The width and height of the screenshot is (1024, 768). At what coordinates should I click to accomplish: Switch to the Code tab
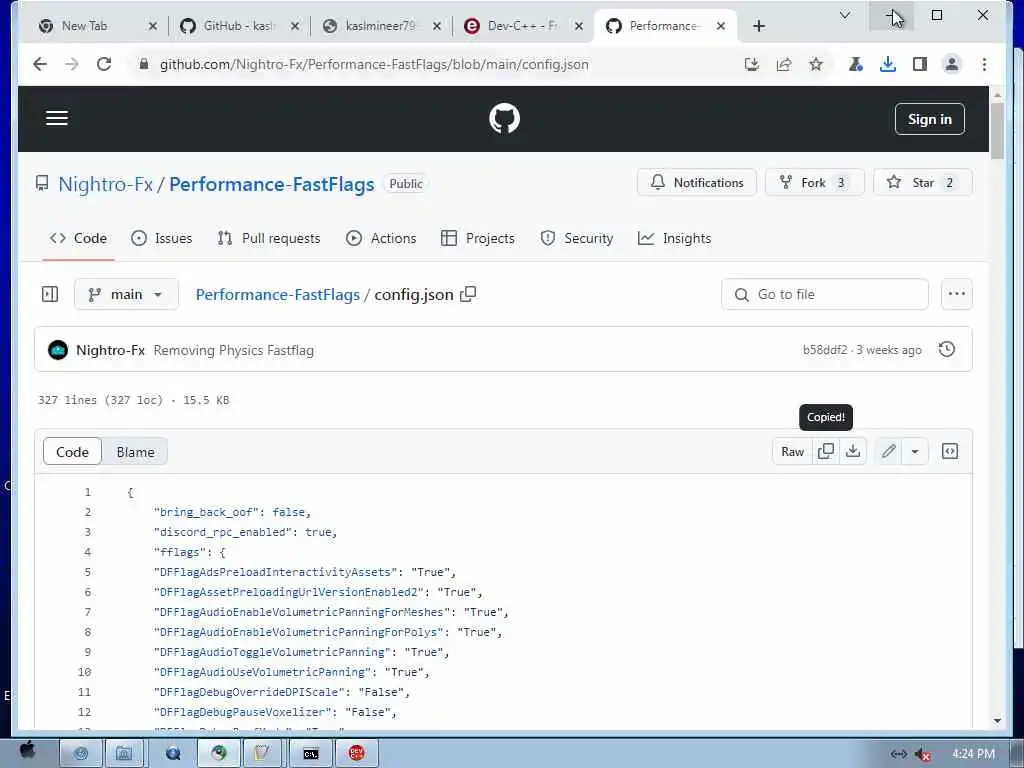(x=78, y=238)
